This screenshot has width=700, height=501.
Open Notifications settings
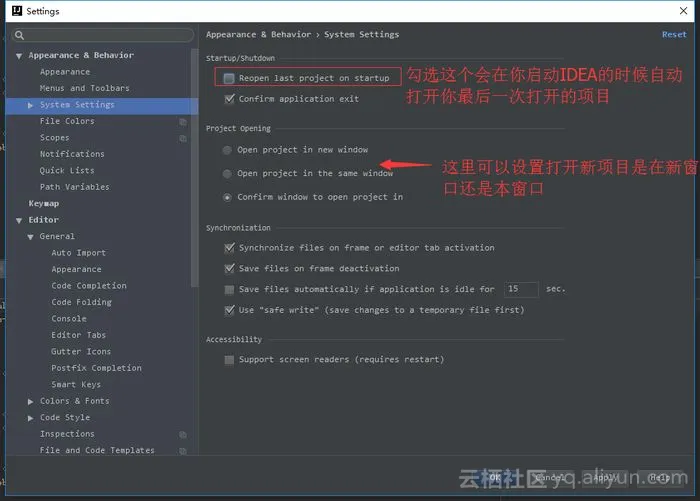click(x=72, y=154)
